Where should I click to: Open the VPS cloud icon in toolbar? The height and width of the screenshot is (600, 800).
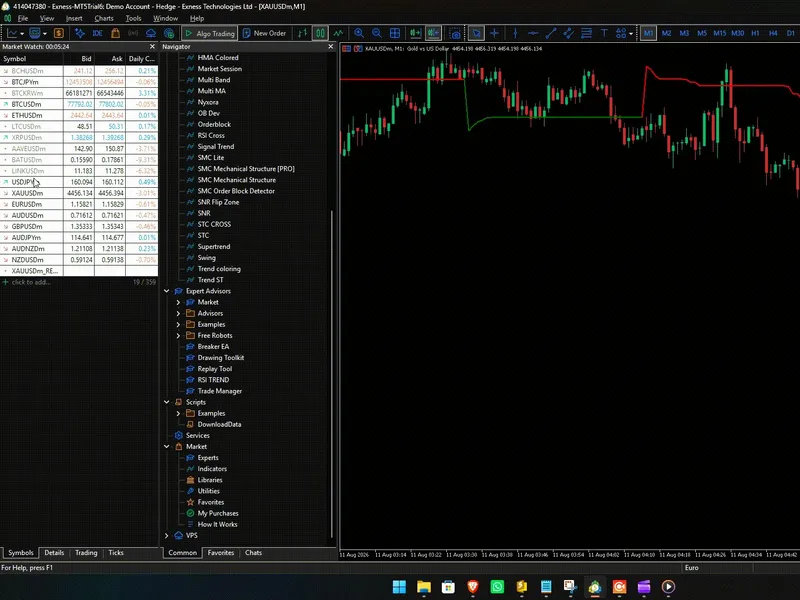coord(151,33)
